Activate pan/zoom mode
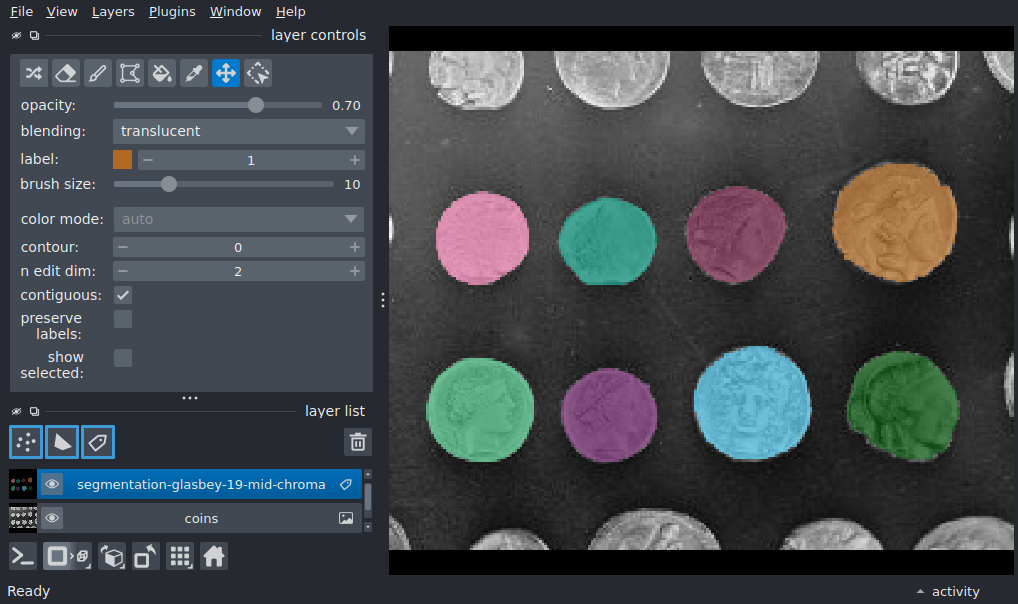This screenshot has height=604, width=1018. coord(226,73)
